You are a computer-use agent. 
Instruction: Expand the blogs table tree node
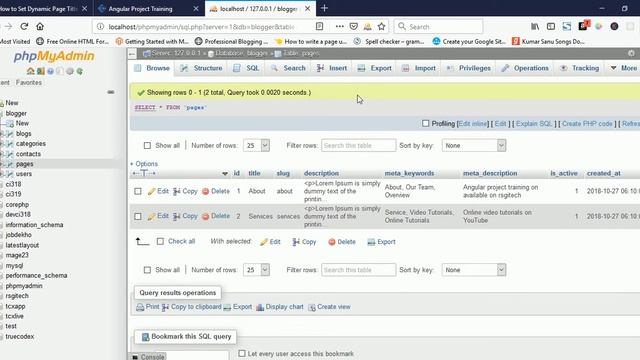pyautogui.click(x=2, y=133)
